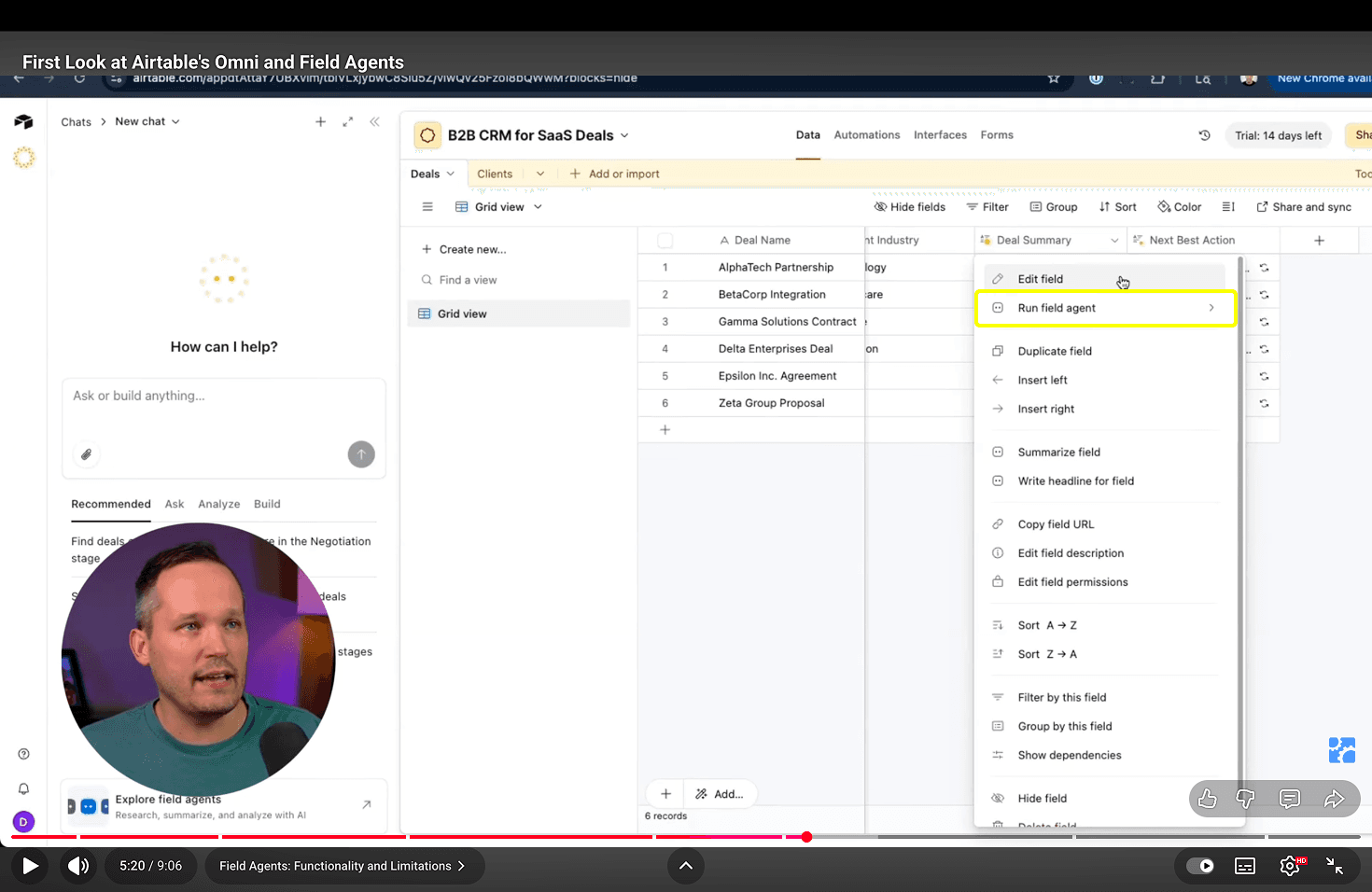Select all records header checkbox
This screenshot has width=1372, height=892.
coord(665,241)
